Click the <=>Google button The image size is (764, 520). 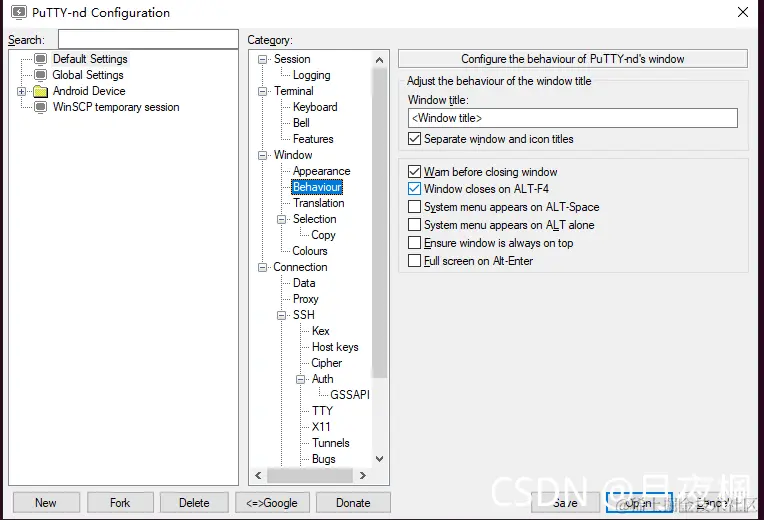[272, 502]
